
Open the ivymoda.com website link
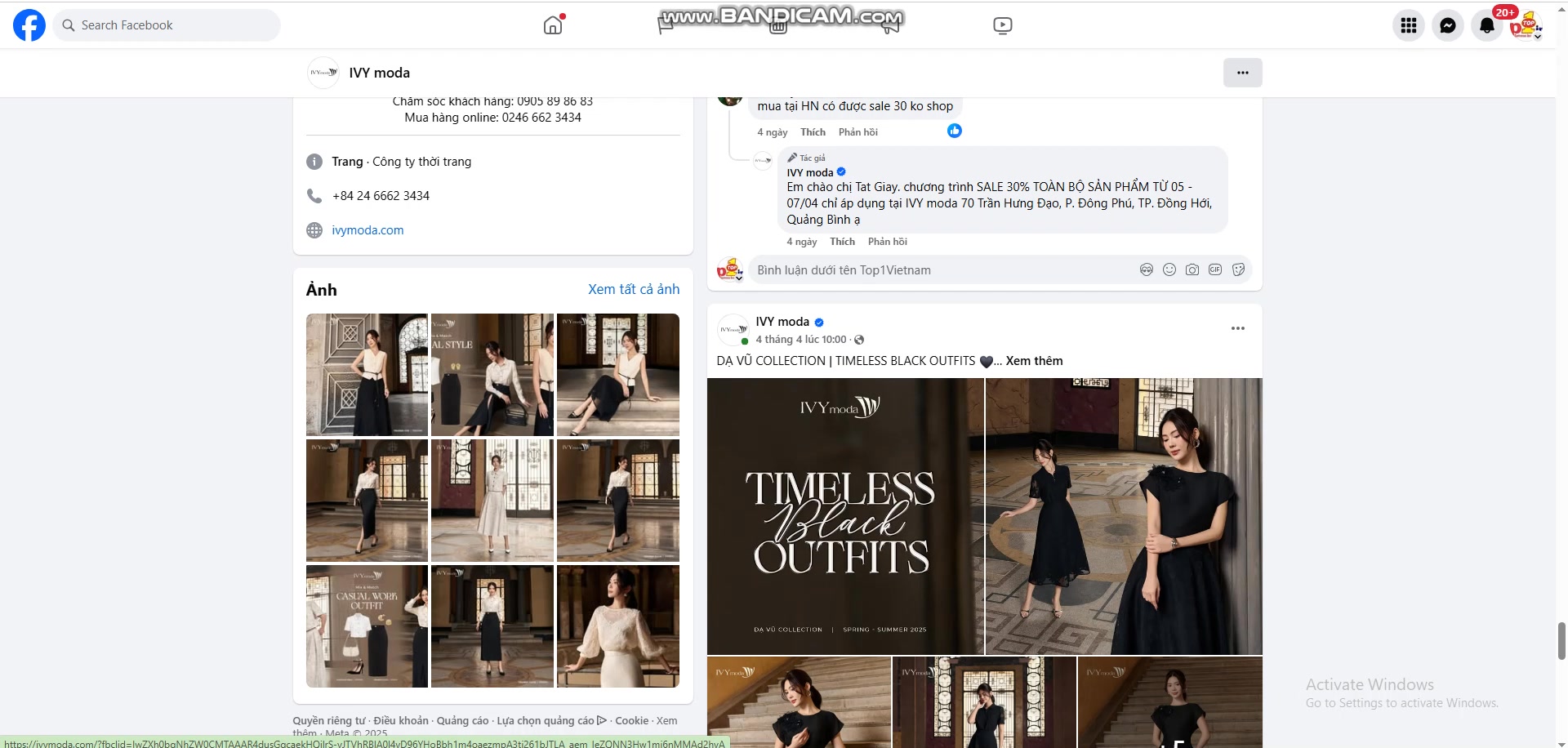[x=367, y=230]
